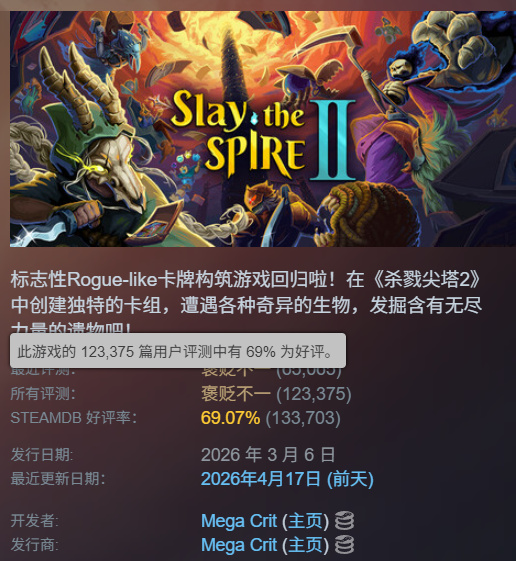
Task: Click the STEAMDB 好评率 label
Action: (73, 418)
